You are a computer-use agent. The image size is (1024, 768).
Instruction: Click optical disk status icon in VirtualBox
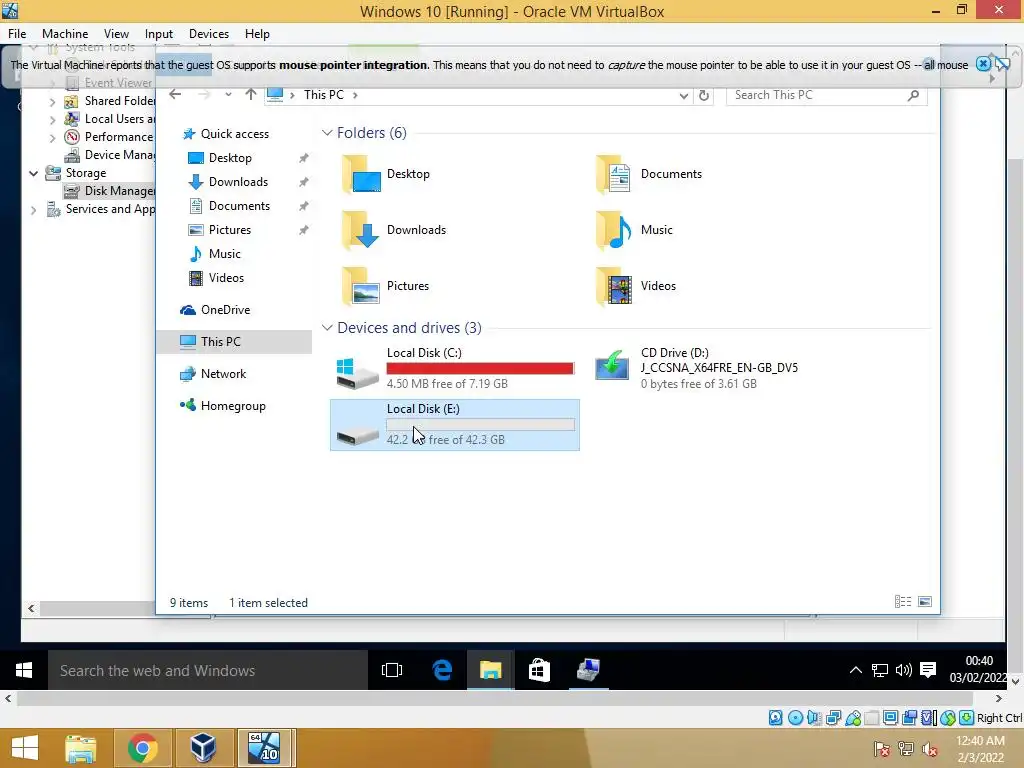(x=795, y=718)
